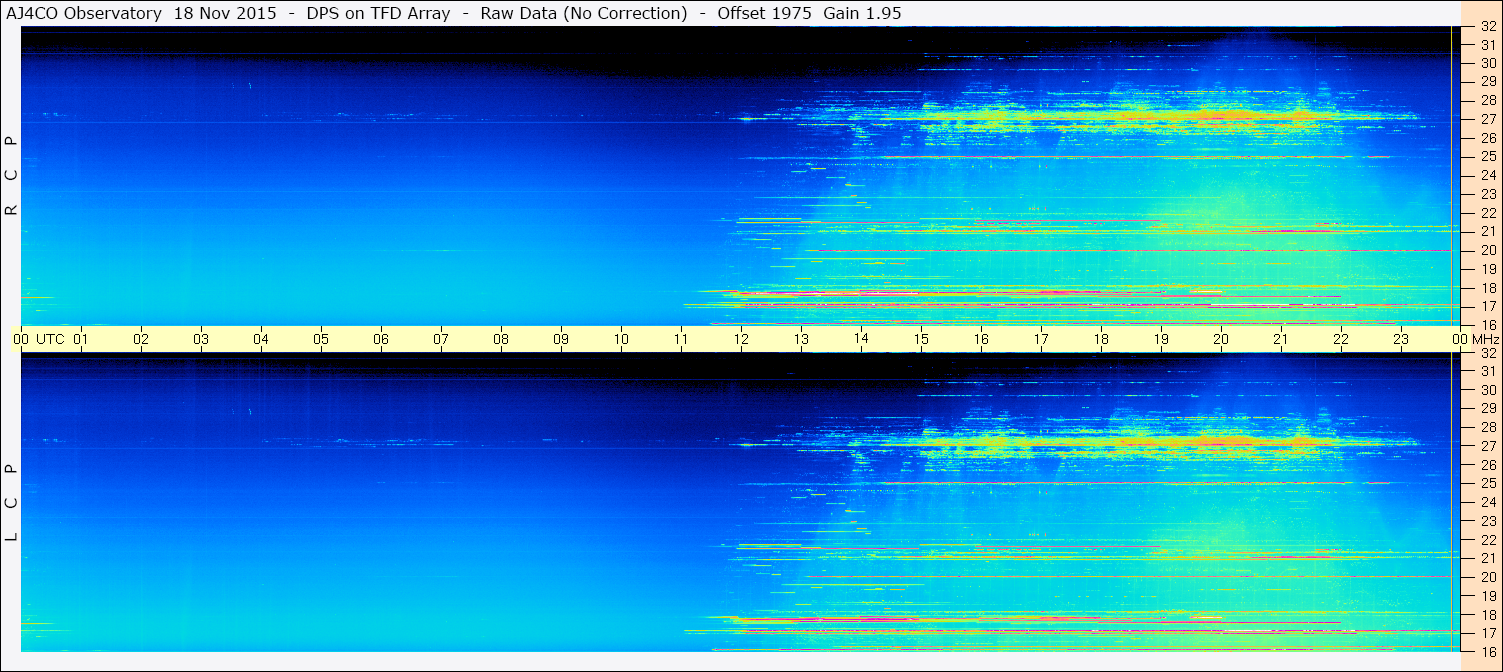Choose the 23 hour mark on time axis
This screenshot has width=1503, height=672.
pos(1401,339)
